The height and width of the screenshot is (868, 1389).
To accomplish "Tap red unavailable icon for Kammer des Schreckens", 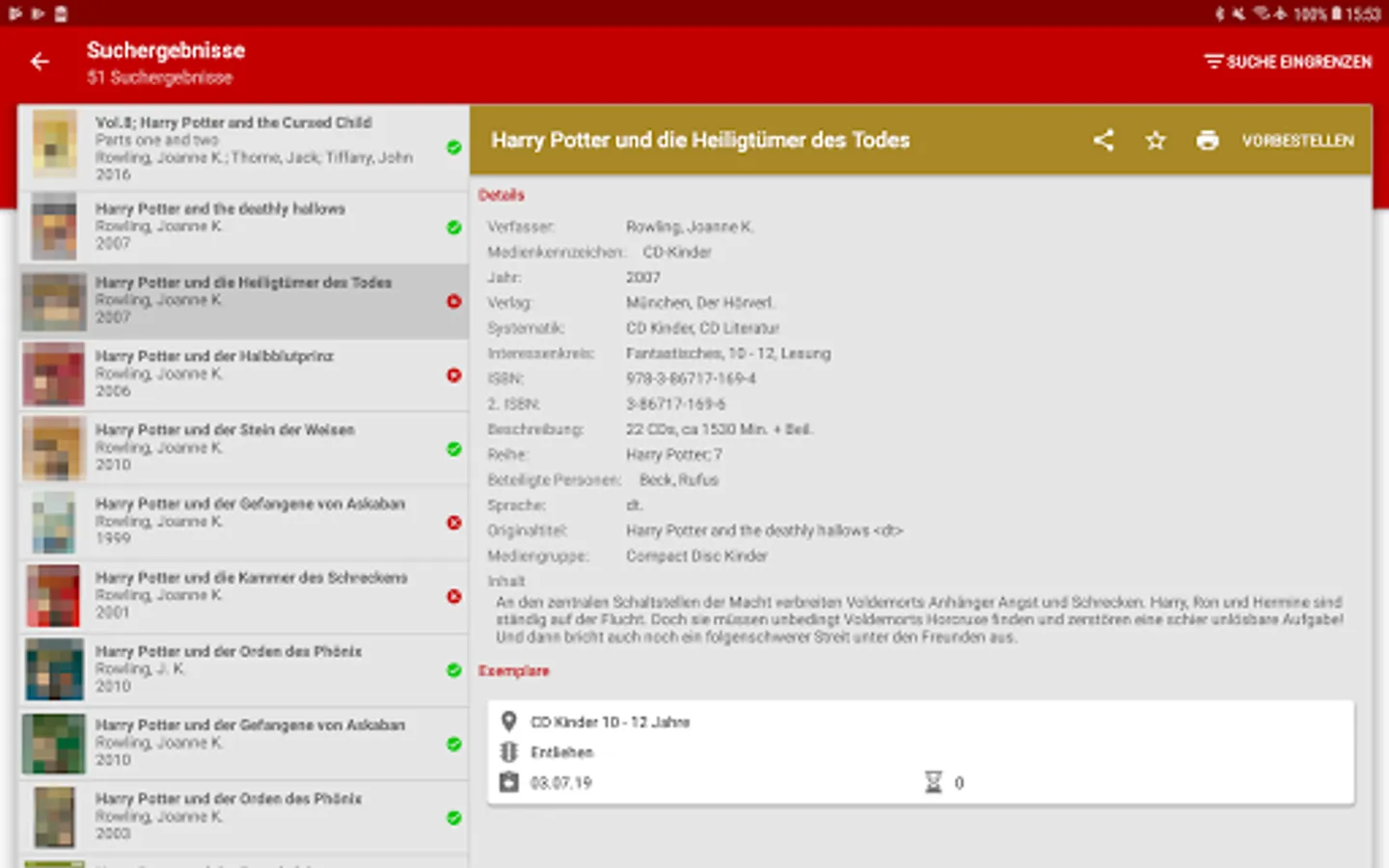I will click(454, 596).
